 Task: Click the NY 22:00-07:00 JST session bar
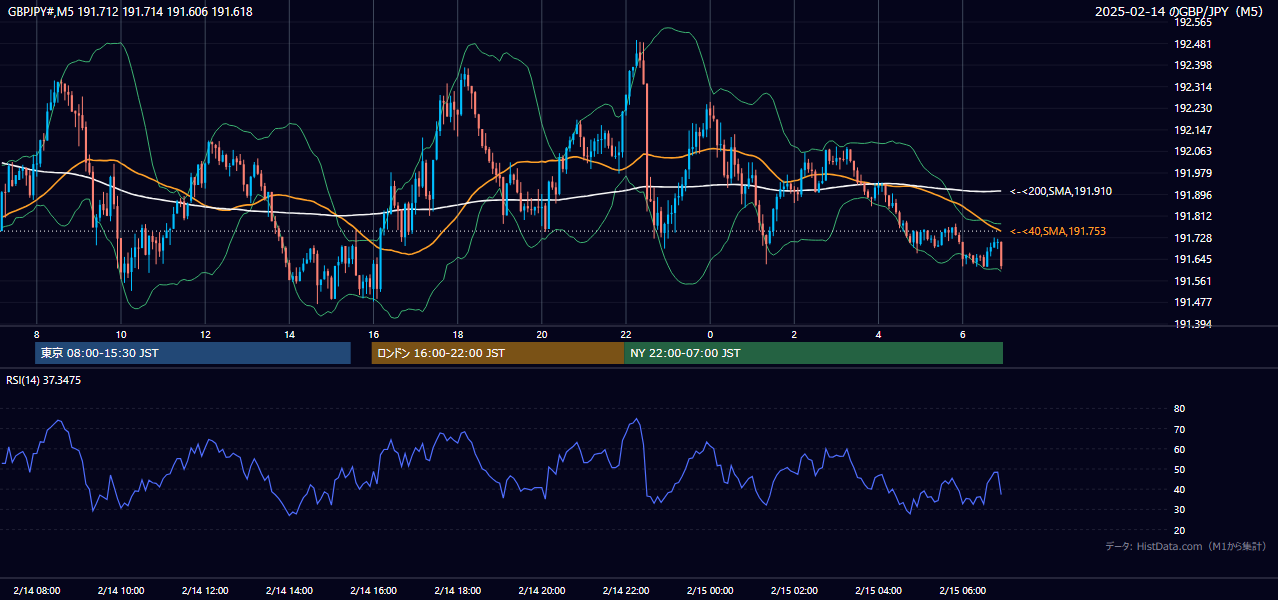(813, 353)
